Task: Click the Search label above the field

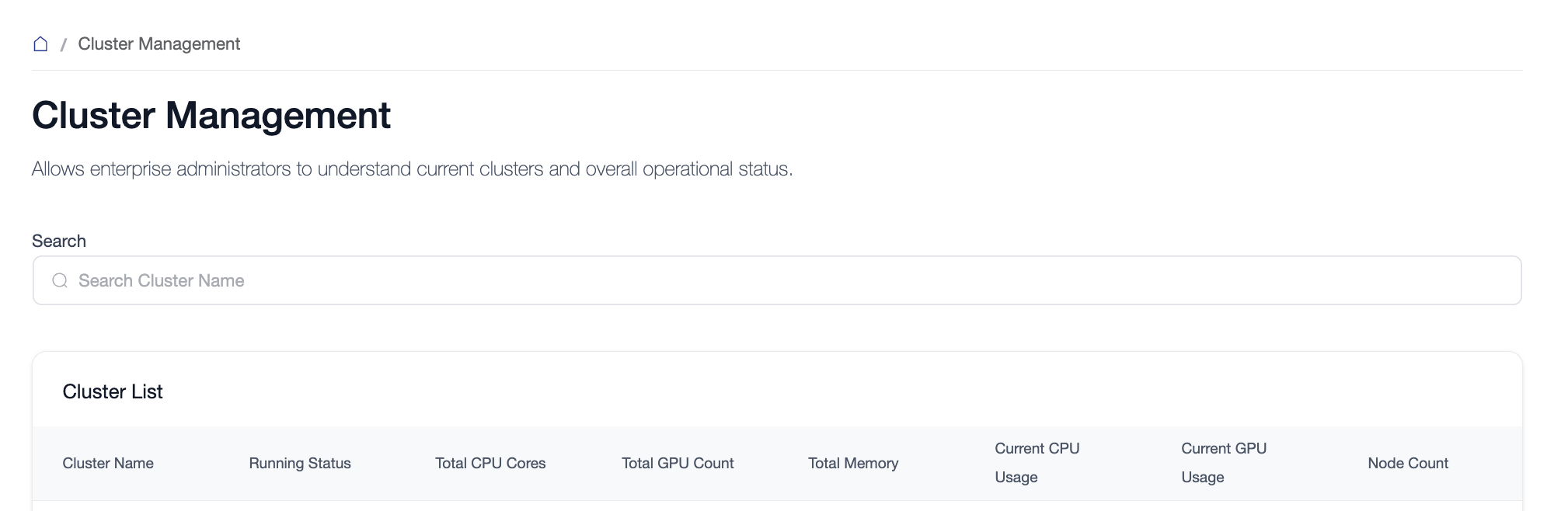Action: pyautogui.click(x=59, y=241)
